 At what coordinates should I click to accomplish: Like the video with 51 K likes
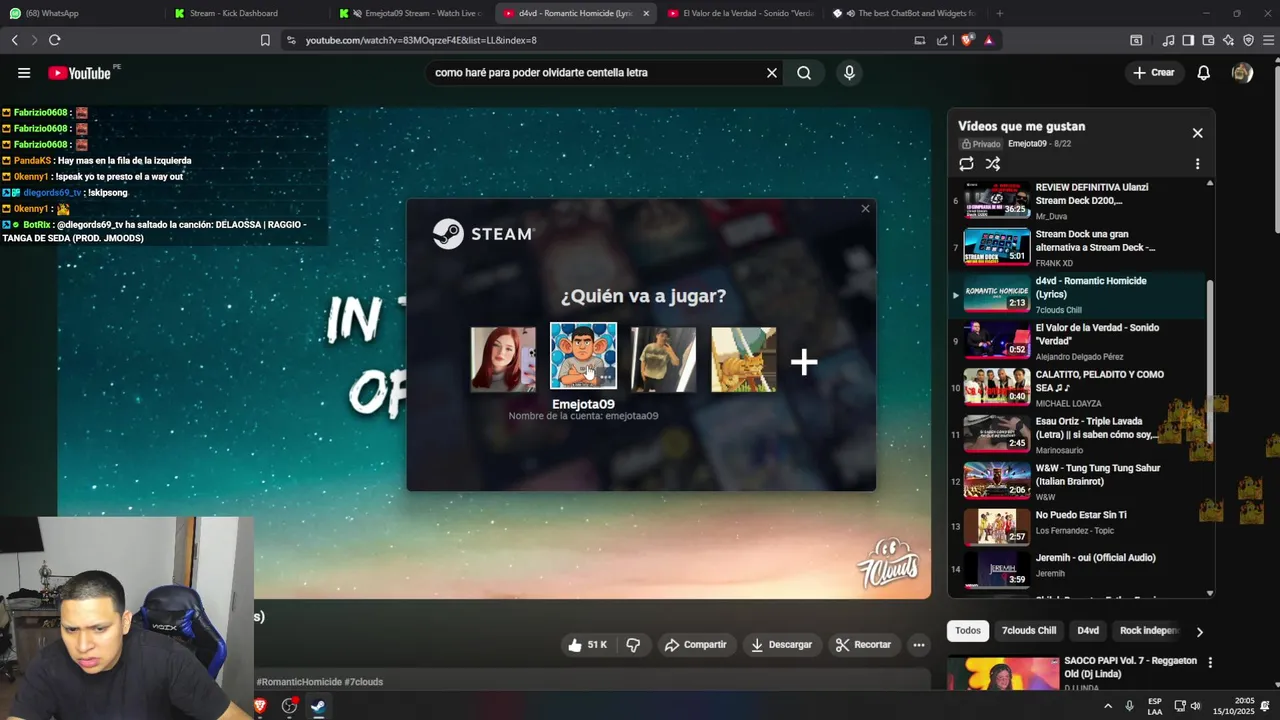(588, 645)
